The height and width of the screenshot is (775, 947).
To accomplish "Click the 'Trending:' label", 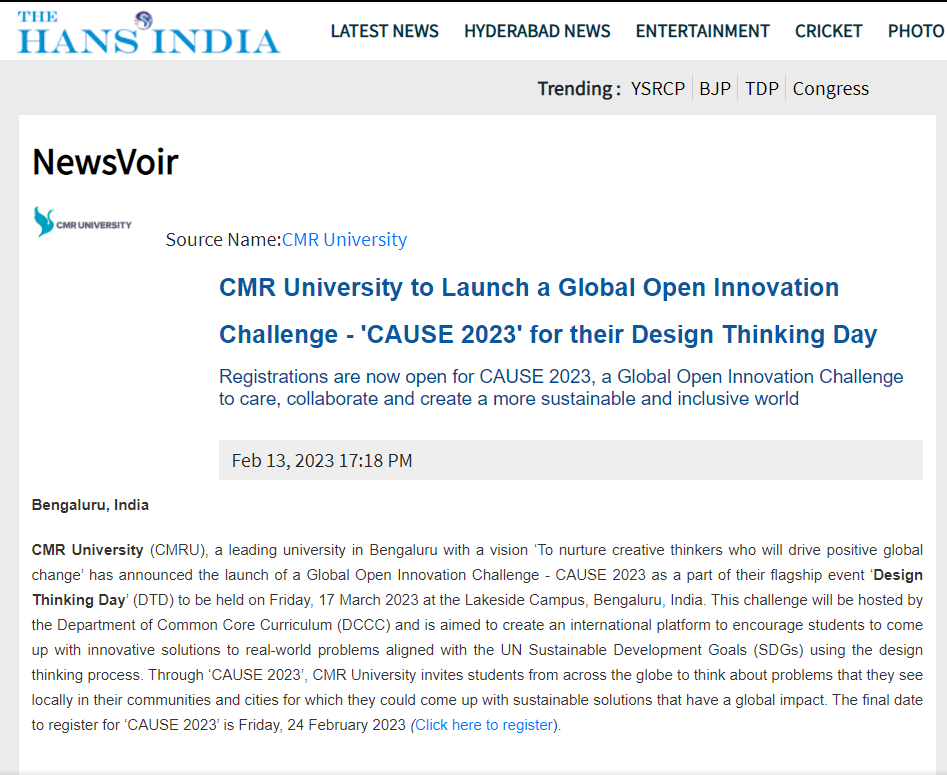I will (579, 89).
